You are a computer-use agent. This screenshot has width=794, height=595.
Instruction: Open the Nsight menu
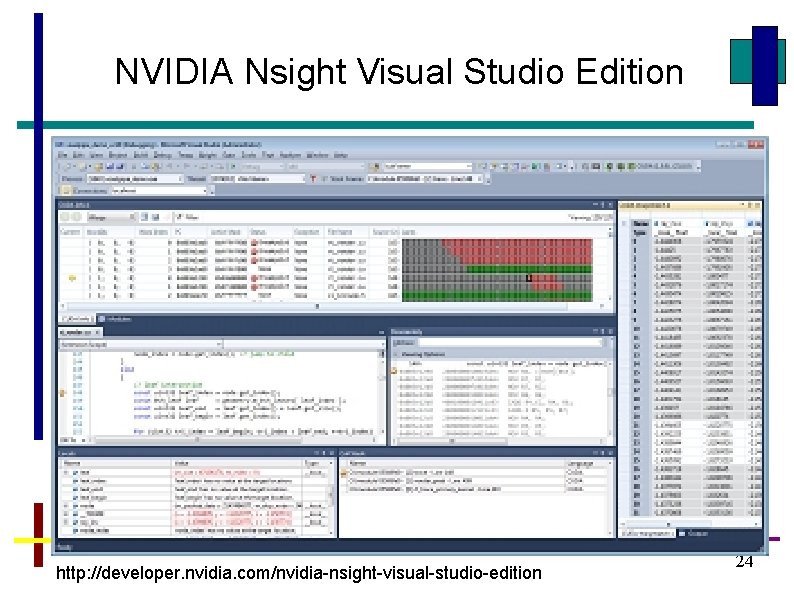(207, 155)
